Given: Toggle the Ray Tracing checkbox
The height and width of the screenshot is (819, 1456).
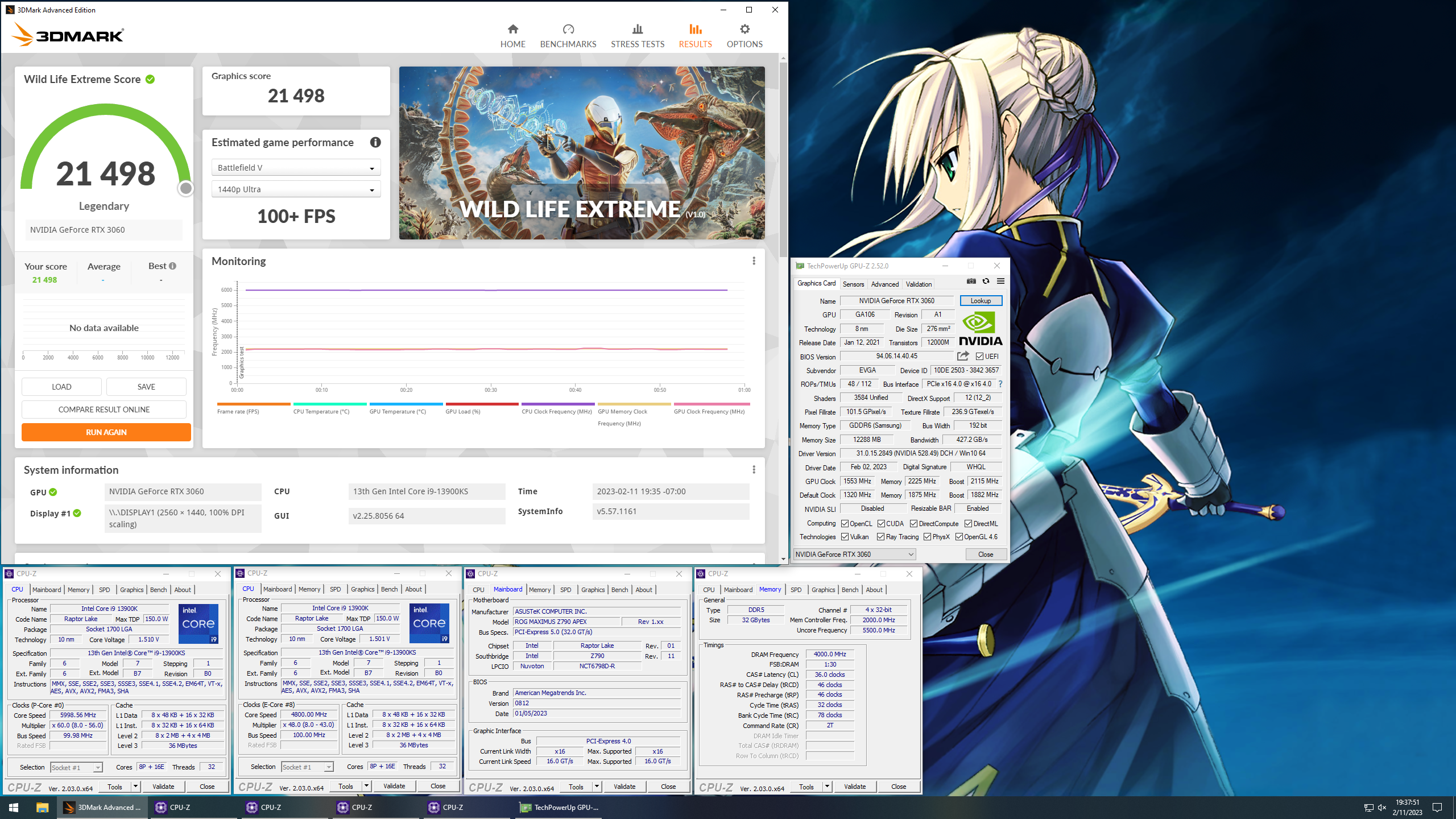Looking at the screenshot, I should 880,537.
